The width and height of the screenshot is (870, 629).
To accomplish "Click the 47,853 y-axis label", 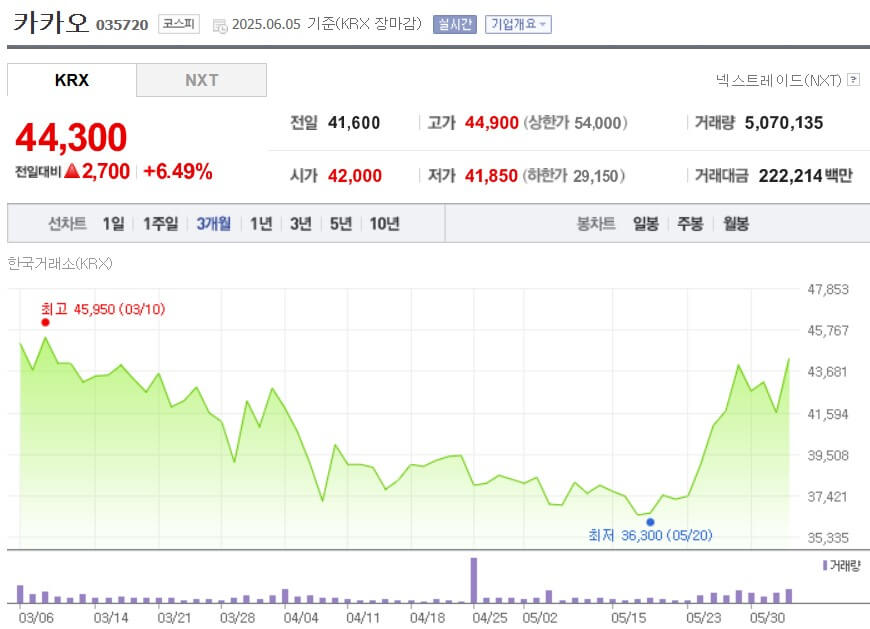I will pyautogui.click(x=828, y=290).
